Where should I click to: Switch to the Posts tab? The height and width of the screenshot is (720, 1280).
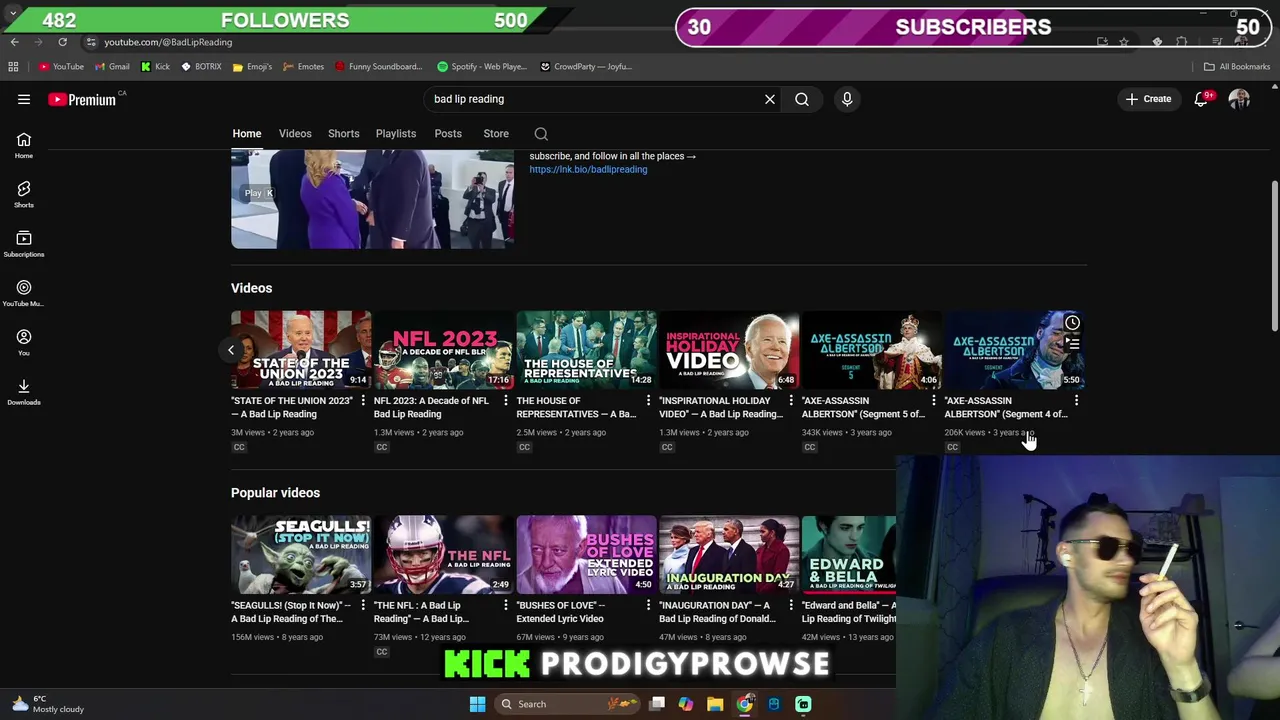point(448,134)
